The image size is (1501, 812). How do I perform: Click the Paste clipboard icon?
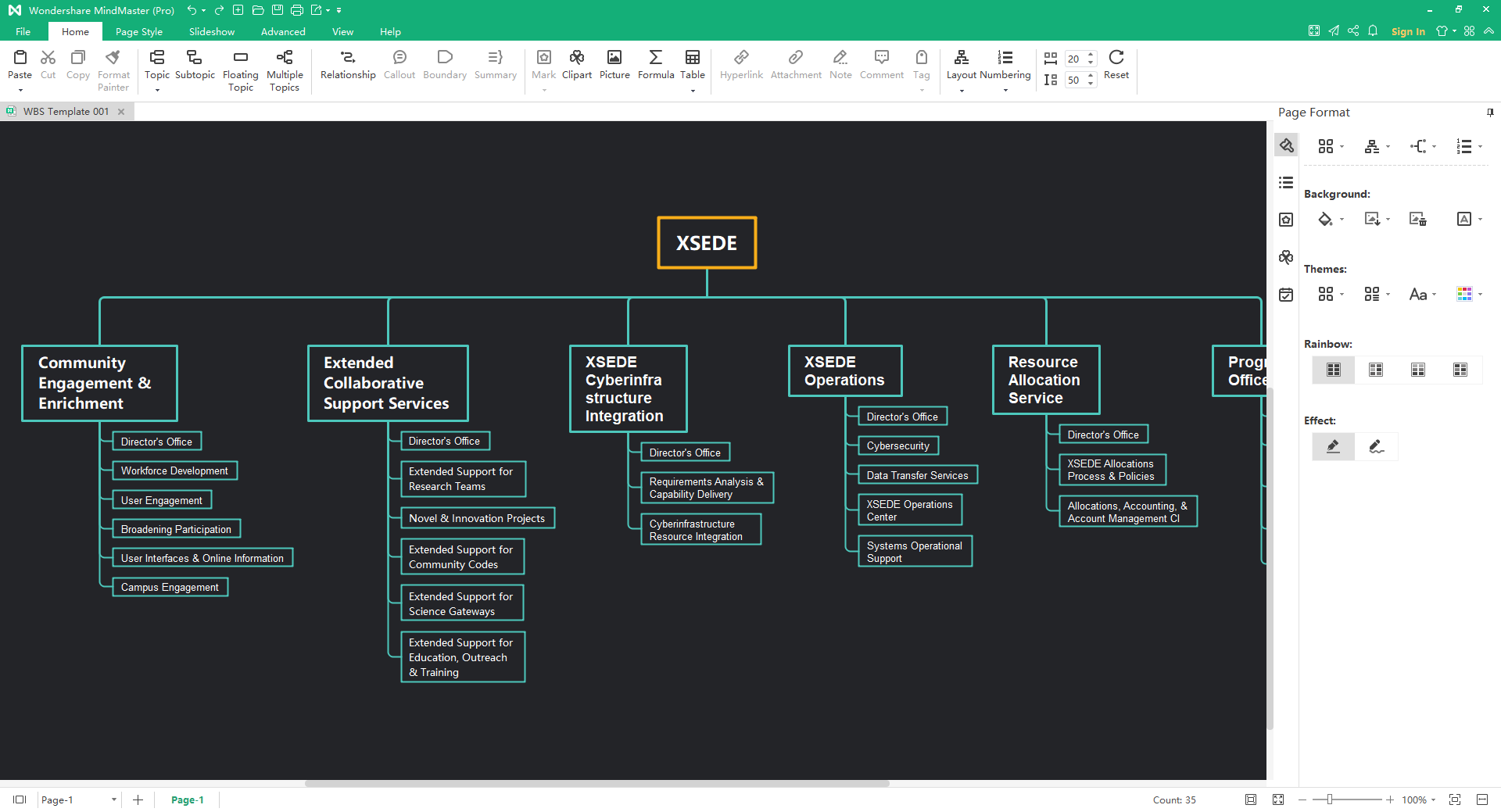tap(20, 57)
